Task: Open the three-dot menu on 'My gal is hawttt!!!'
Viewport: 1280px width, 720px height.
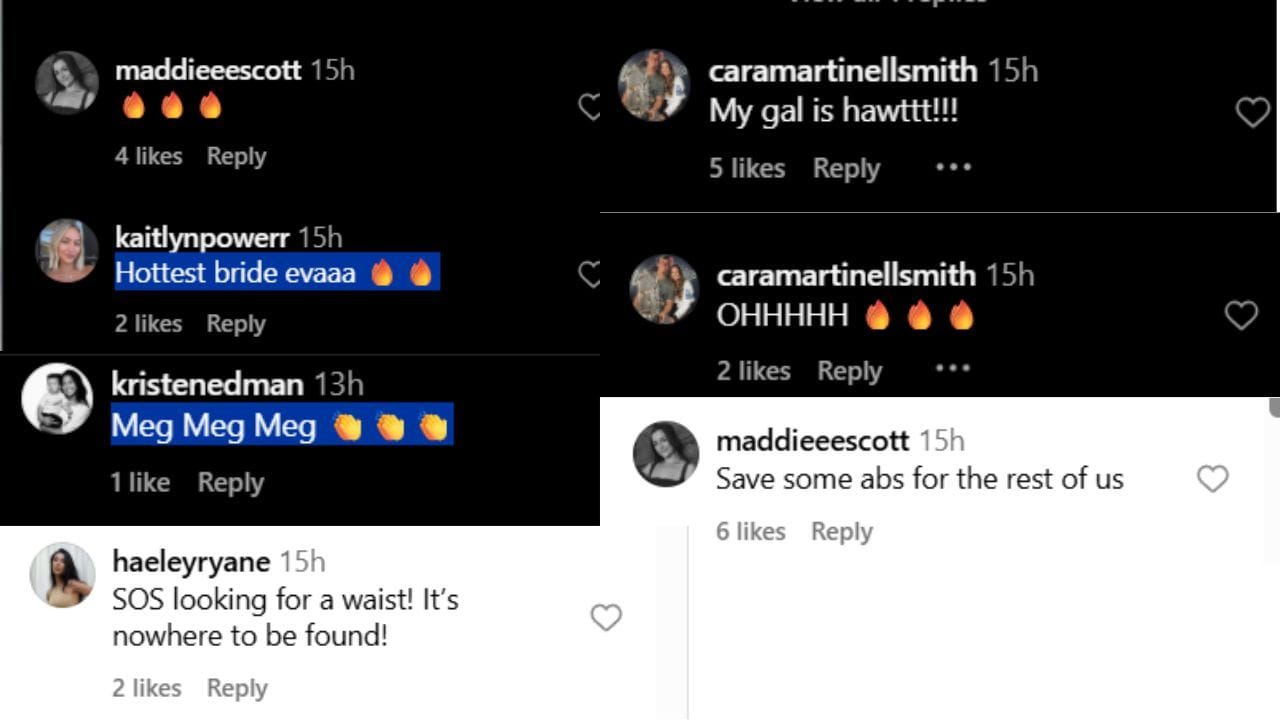Action: coord(953,168)
